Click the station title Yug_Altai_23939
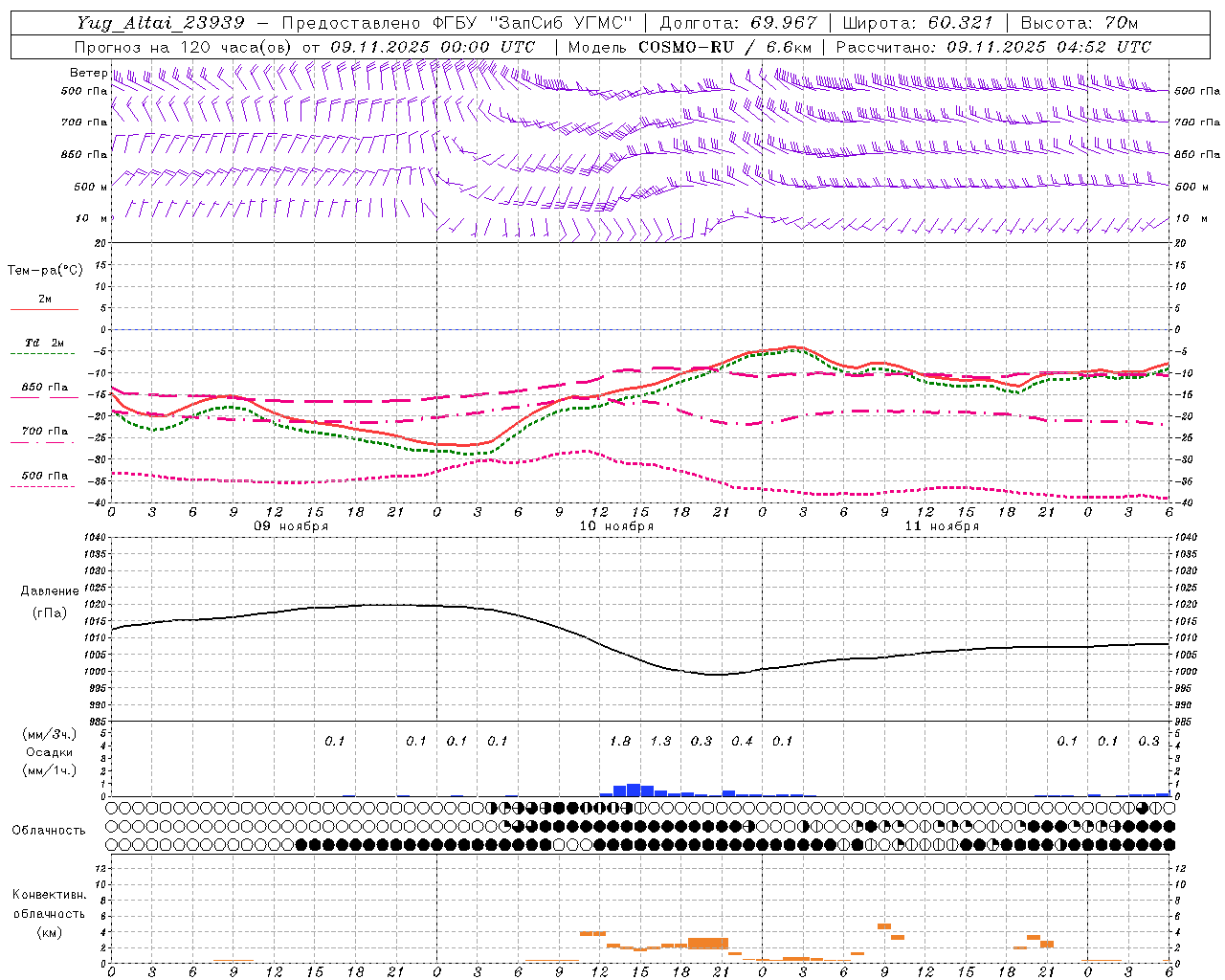This screenshot has height=980, width=1225. pyautogui.click(x=161, y=23)
